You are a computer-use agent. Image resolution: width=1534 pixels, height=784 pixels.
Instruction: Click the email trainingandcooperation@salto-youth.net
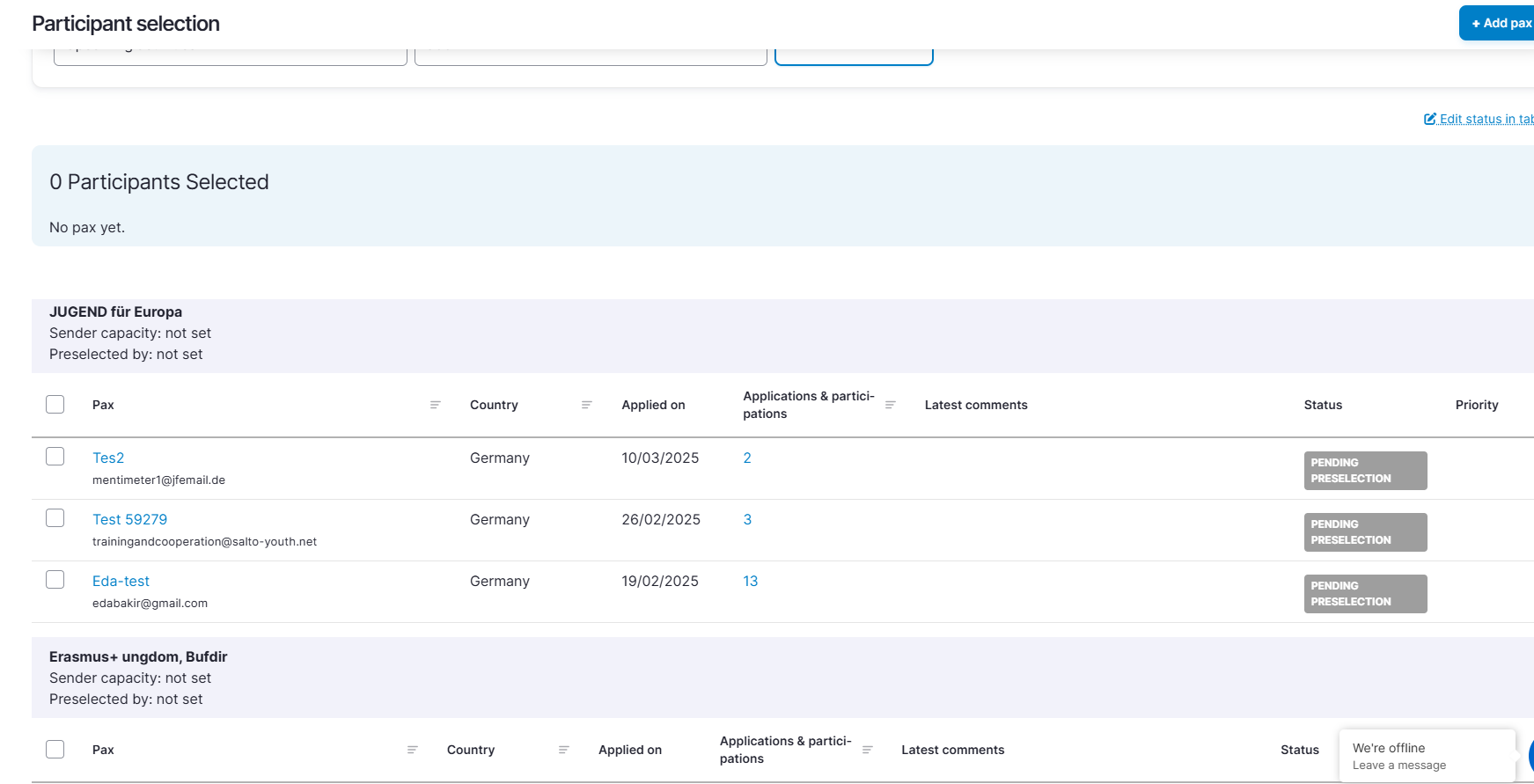(x=204, y=542)
